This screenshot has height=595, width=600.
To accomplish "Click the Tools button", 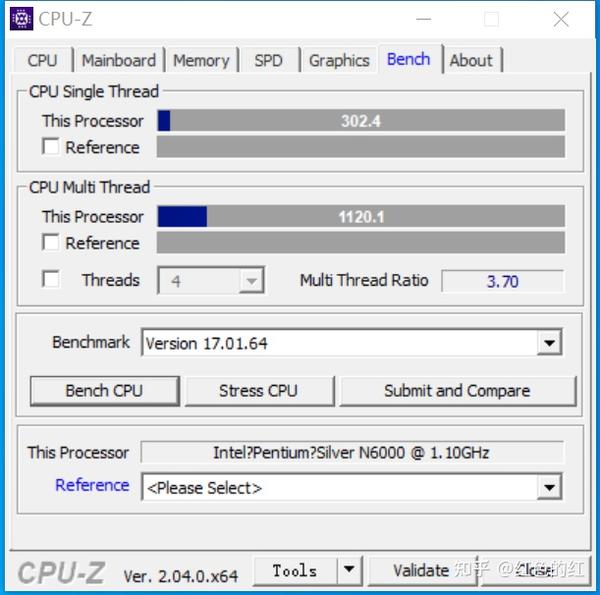I will [x=295, y=571].
